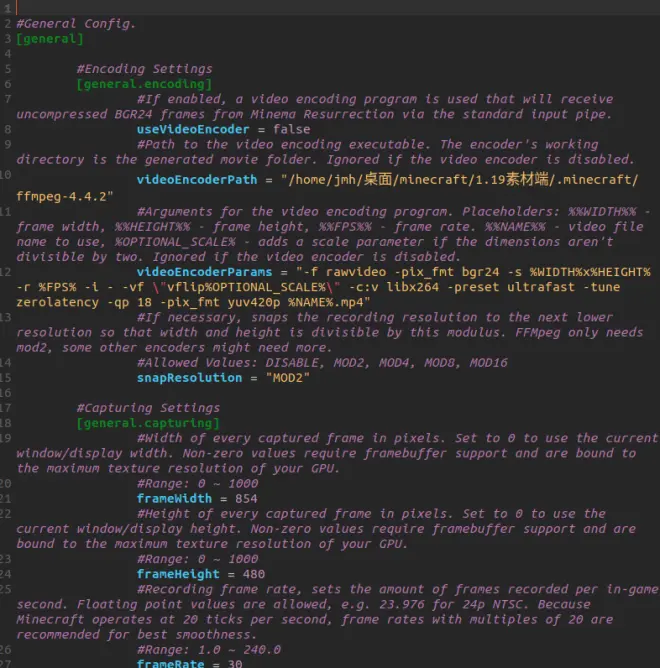
Task: Click line number 8 in the gutter
Action: click(x=8, y=130)
